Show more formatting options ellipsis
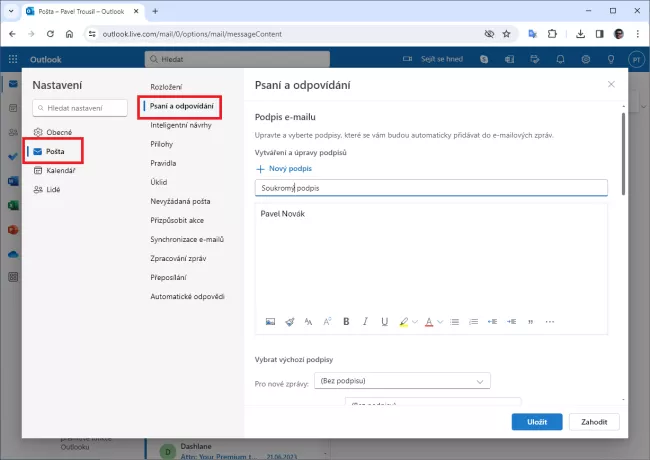Viewport: 650px width, 460px height. coord(549,322)
